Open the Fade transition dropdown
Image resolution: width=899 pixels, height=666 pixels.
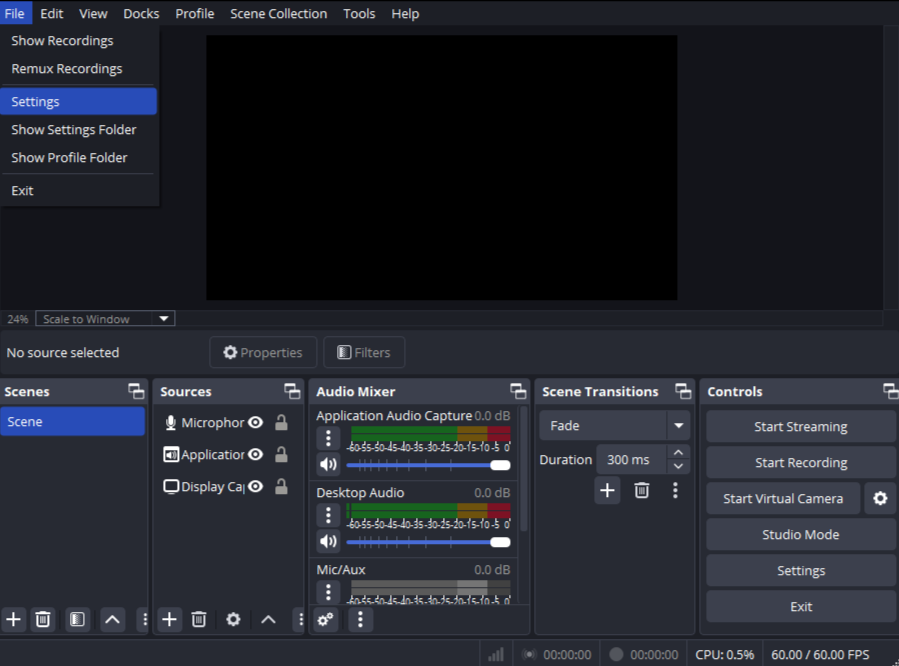pos(679,426)
